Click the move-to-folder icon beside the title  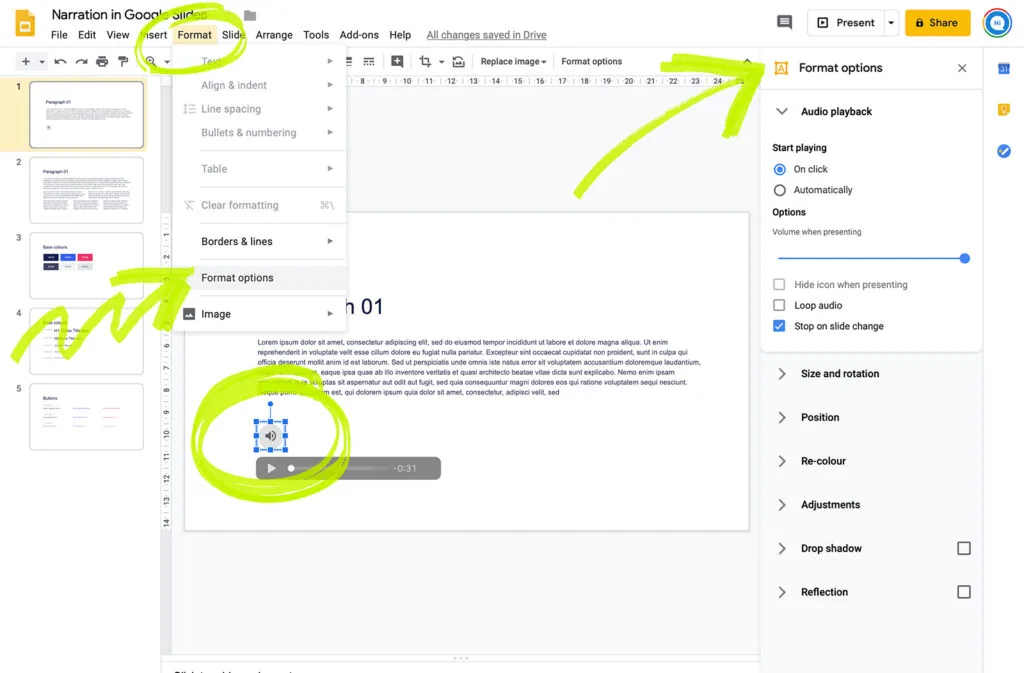250,15
